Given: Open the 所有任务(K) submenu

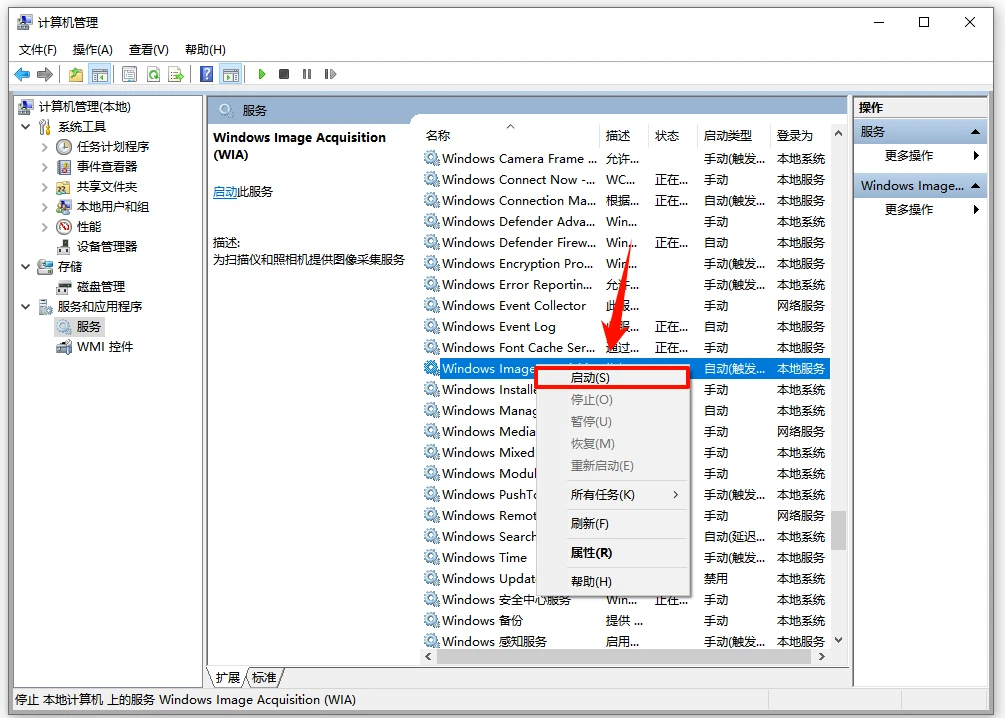Looking at the screenshot, I should (x=613, y=495).
